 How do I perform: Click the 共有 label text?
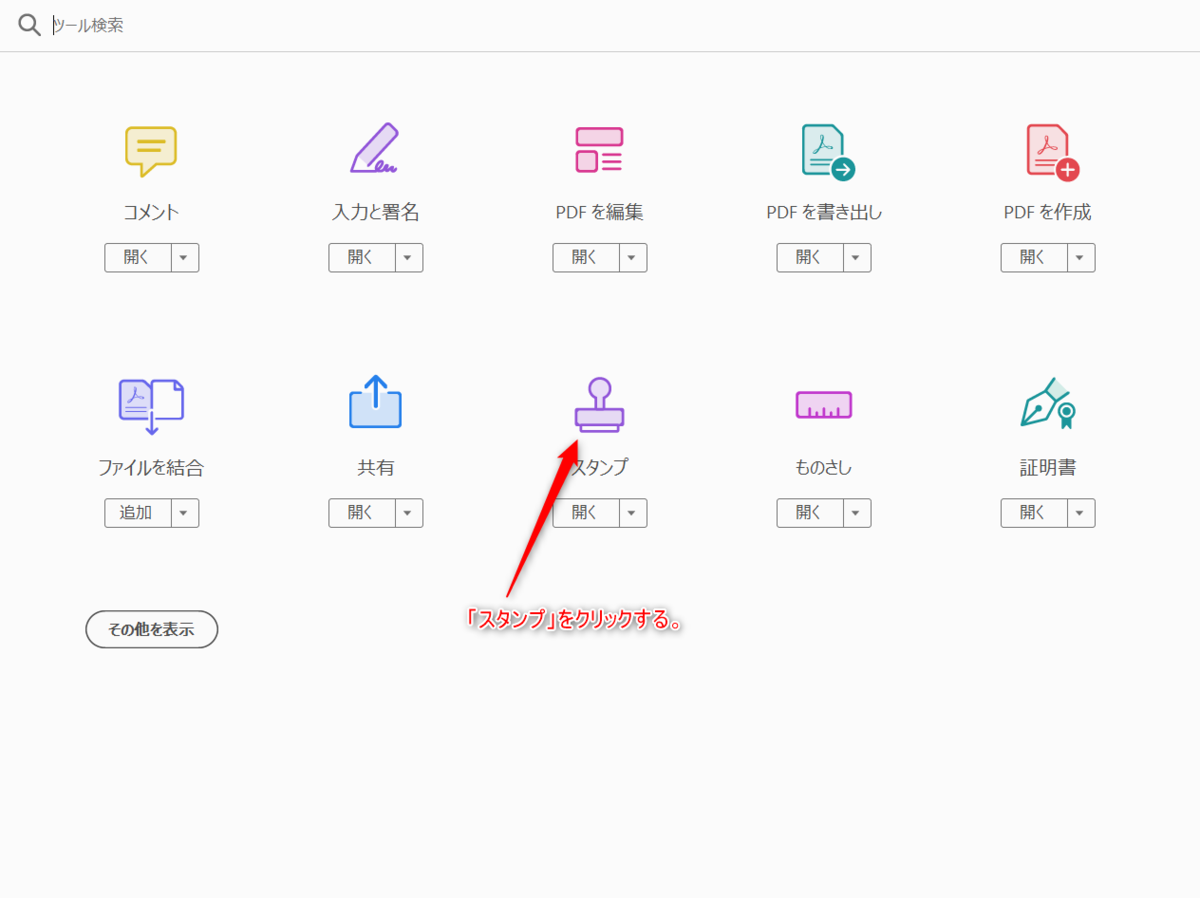(x=376, y=468)
